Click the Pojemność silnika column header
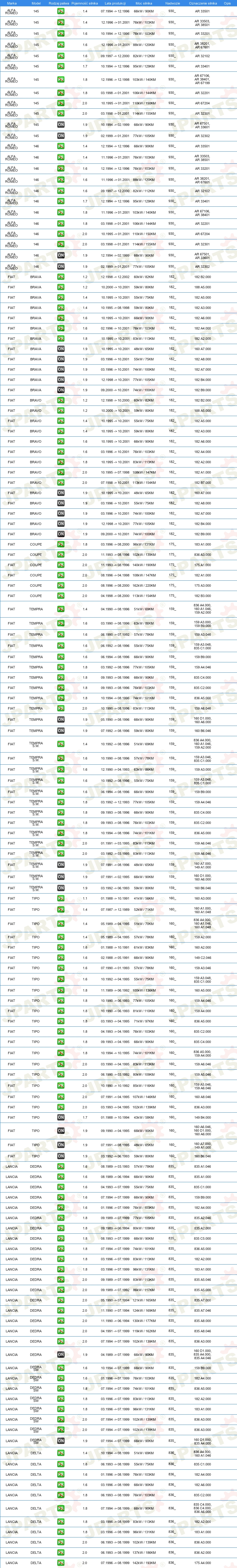 [x=85, y=3]
